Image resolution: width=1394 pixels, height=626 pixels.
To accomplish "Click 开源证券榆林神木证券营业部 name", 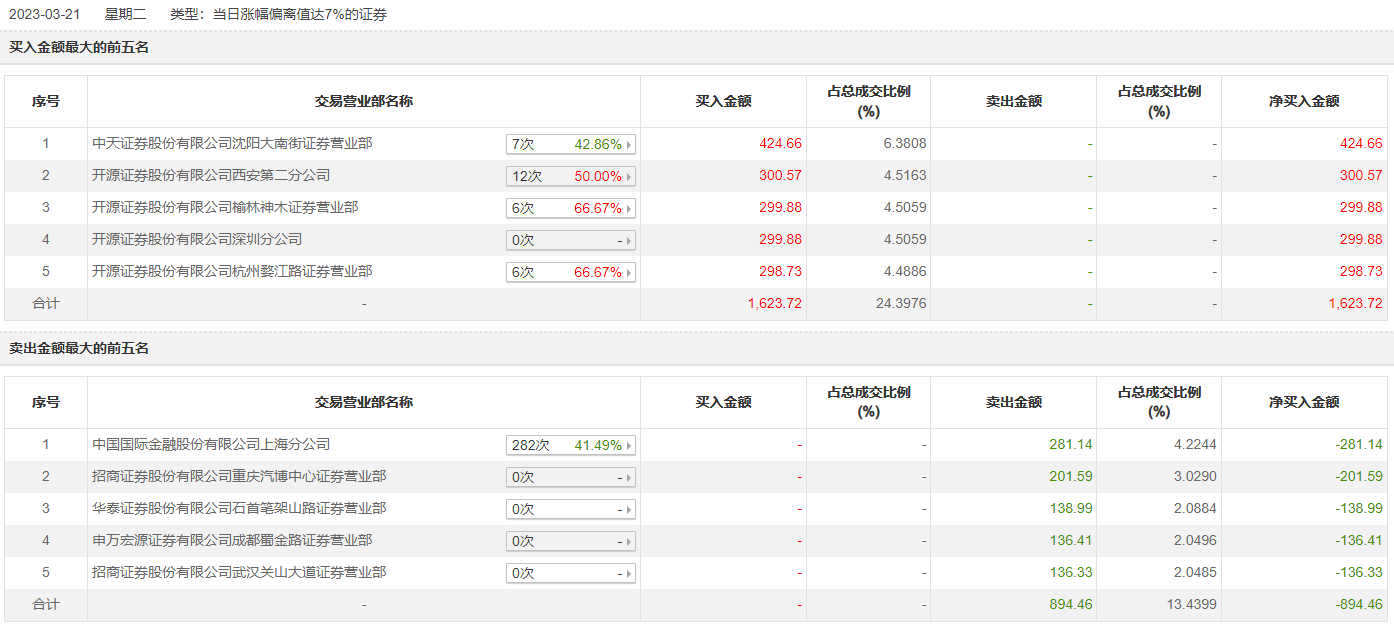I will coord(225,208).
